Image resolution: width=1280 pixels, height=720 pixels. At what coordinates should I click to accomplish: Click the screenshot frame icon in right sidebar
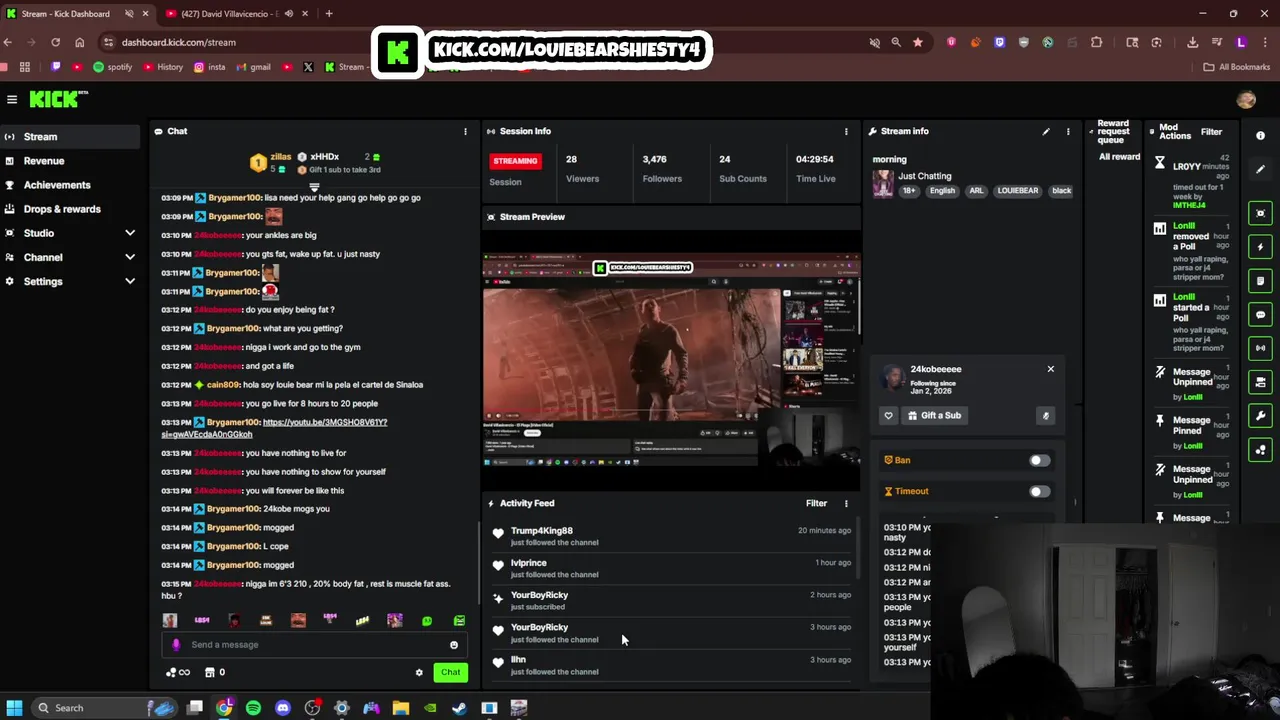click(x=1260, y=213)
